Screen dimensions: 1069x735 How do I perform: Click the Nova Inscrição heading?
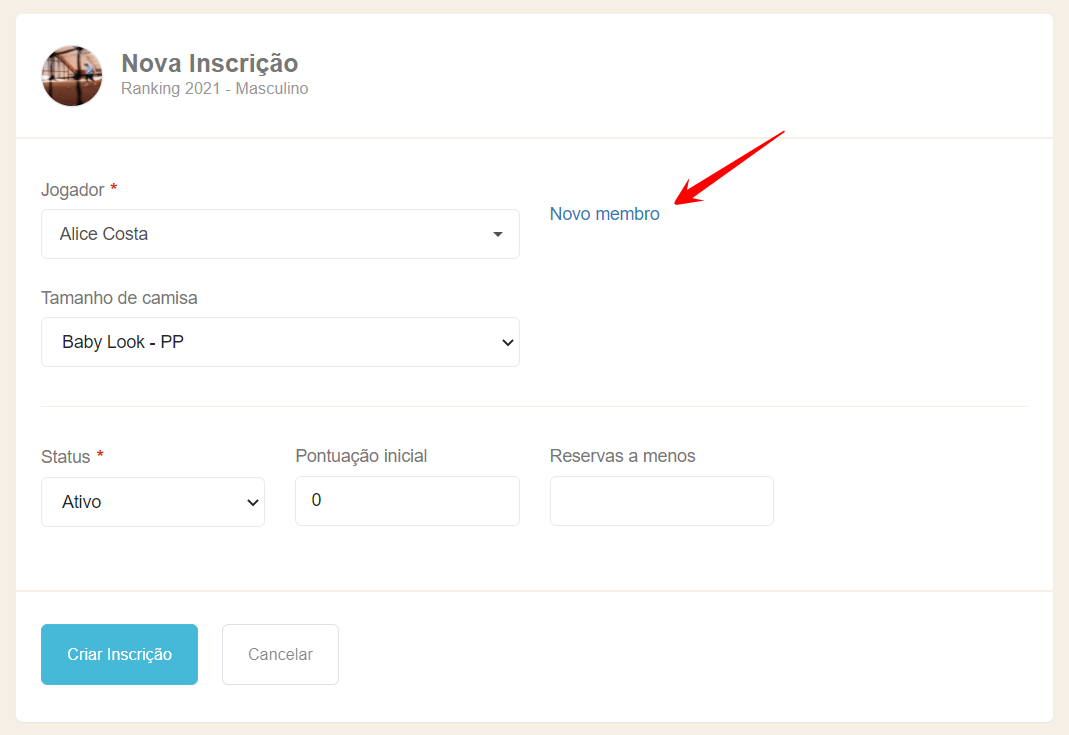point(209,63)
